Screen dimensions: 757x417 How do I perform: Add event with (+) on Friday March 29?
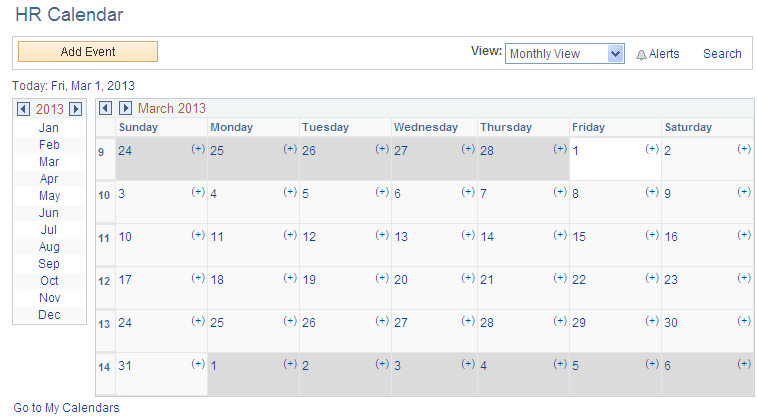click(x=652, y=320)
